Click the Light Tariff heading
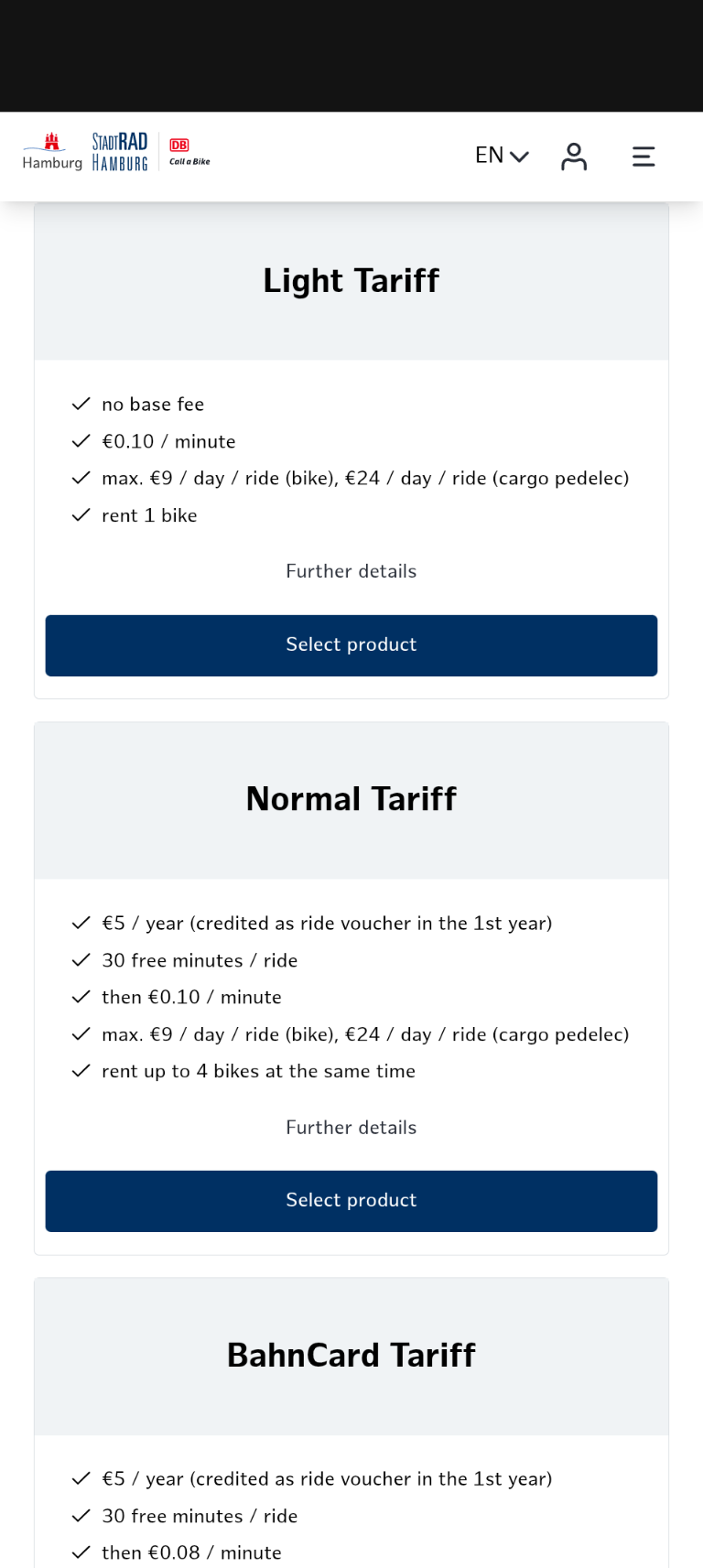 (x=351, y=281)
